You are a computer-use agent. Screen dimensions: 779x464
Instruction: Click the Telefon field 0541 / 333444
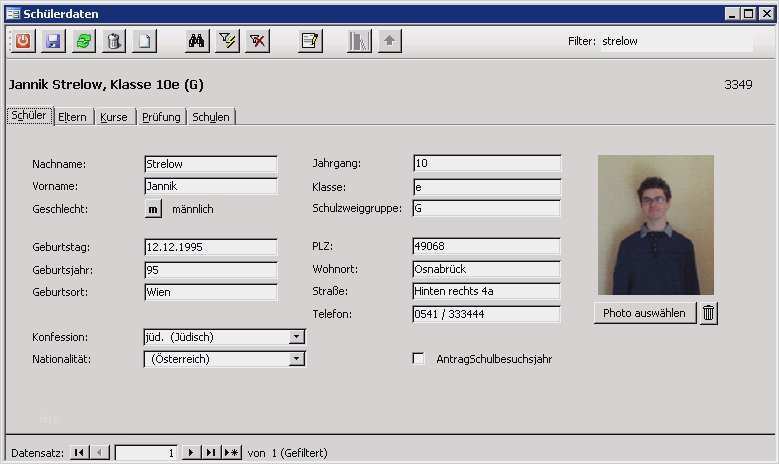487,314
